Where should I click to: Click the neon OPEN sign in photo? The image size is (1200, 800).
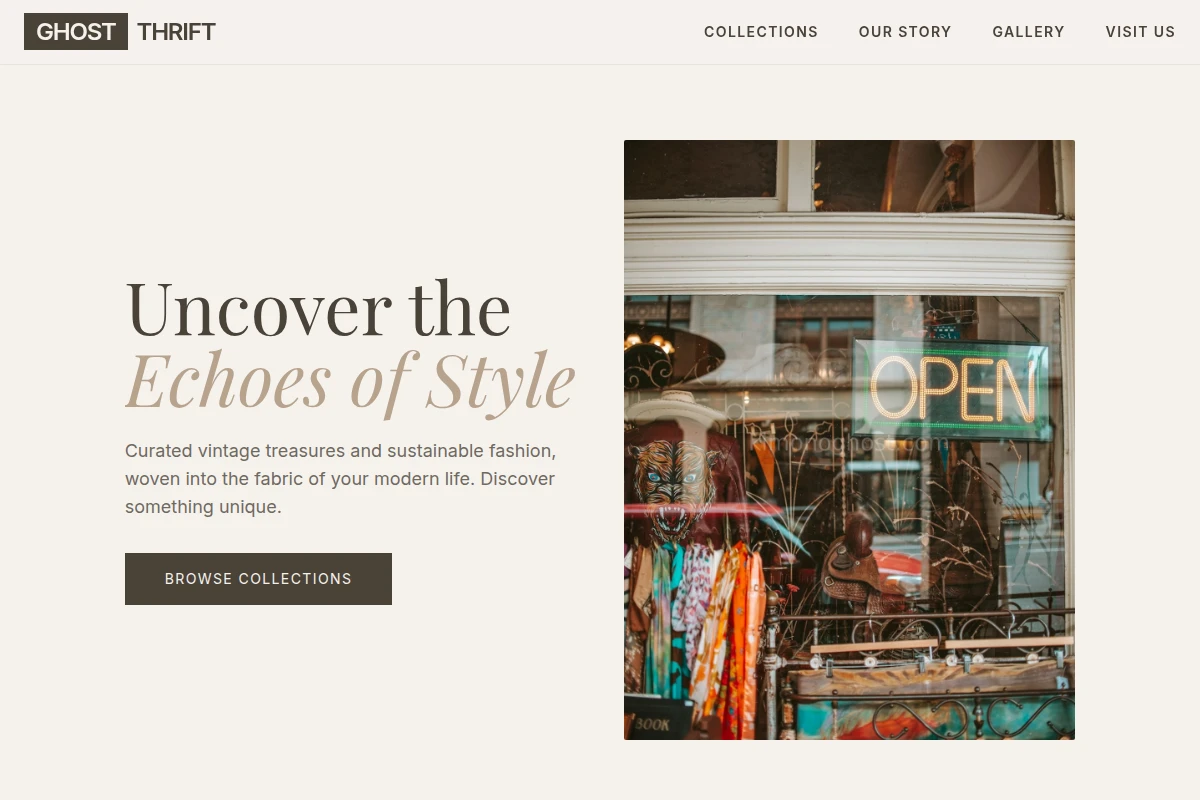pos(951,389)
